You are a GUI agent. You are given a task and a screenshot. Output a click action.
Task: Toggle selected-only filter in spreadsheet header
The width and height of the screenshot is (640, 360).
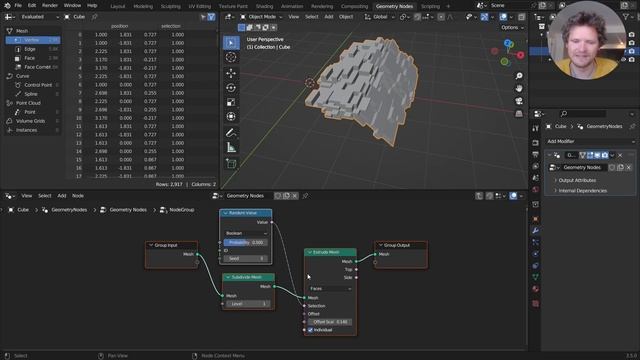(x=203, y=17)
